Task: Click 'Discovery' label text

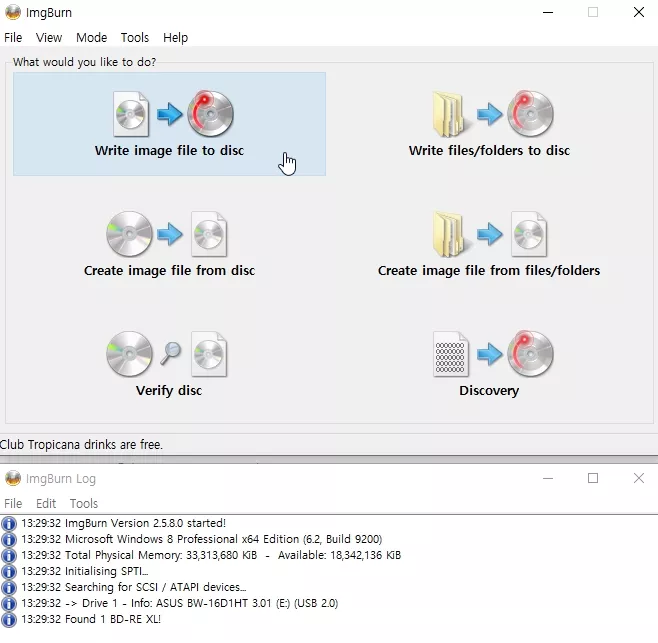Action: point(489,391)
